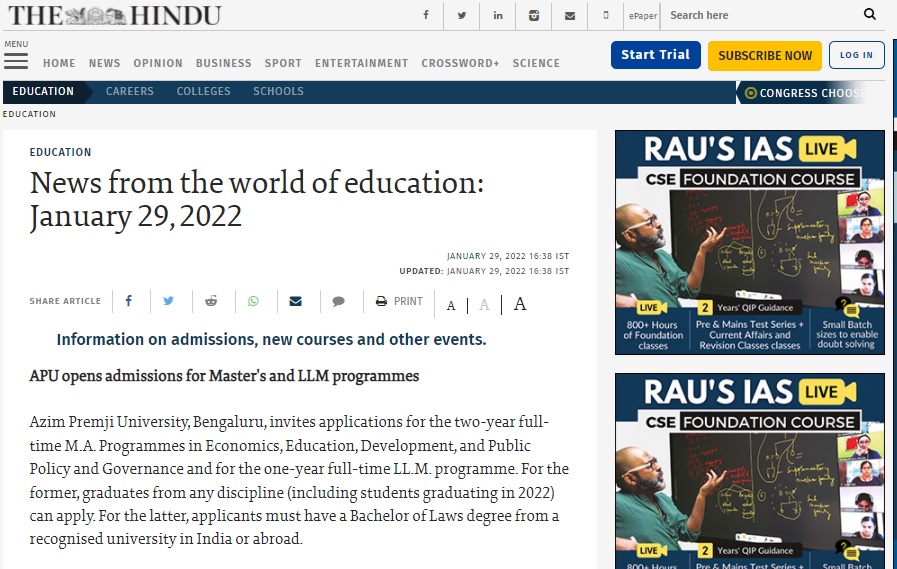Click the PRINT button
The height and width of the screenshot is (569, 897).
coord(399,301)
